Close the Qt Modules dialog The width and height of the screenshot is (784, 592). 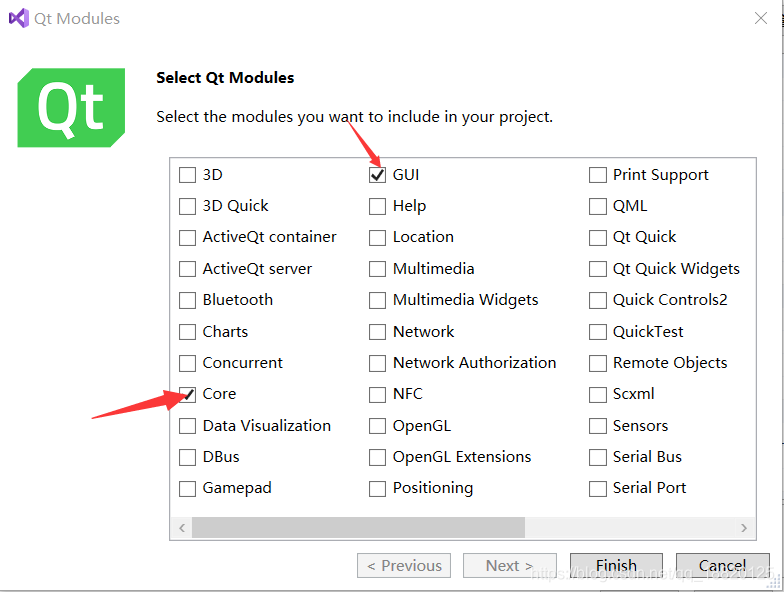[x=761, y=18]
